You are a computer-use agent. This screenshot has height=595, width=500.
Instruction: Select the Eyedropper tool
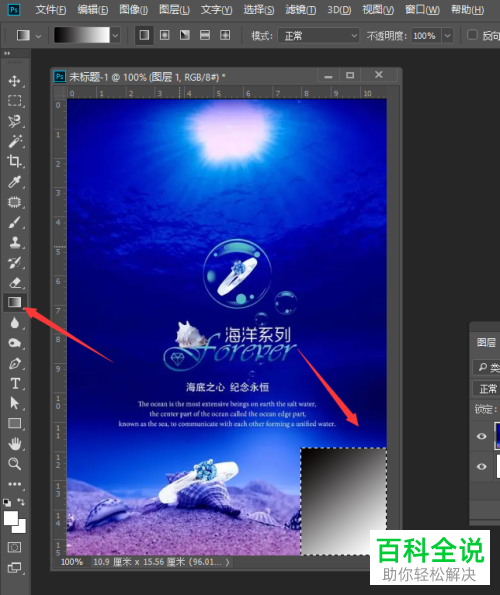click(x=14, y=182)
